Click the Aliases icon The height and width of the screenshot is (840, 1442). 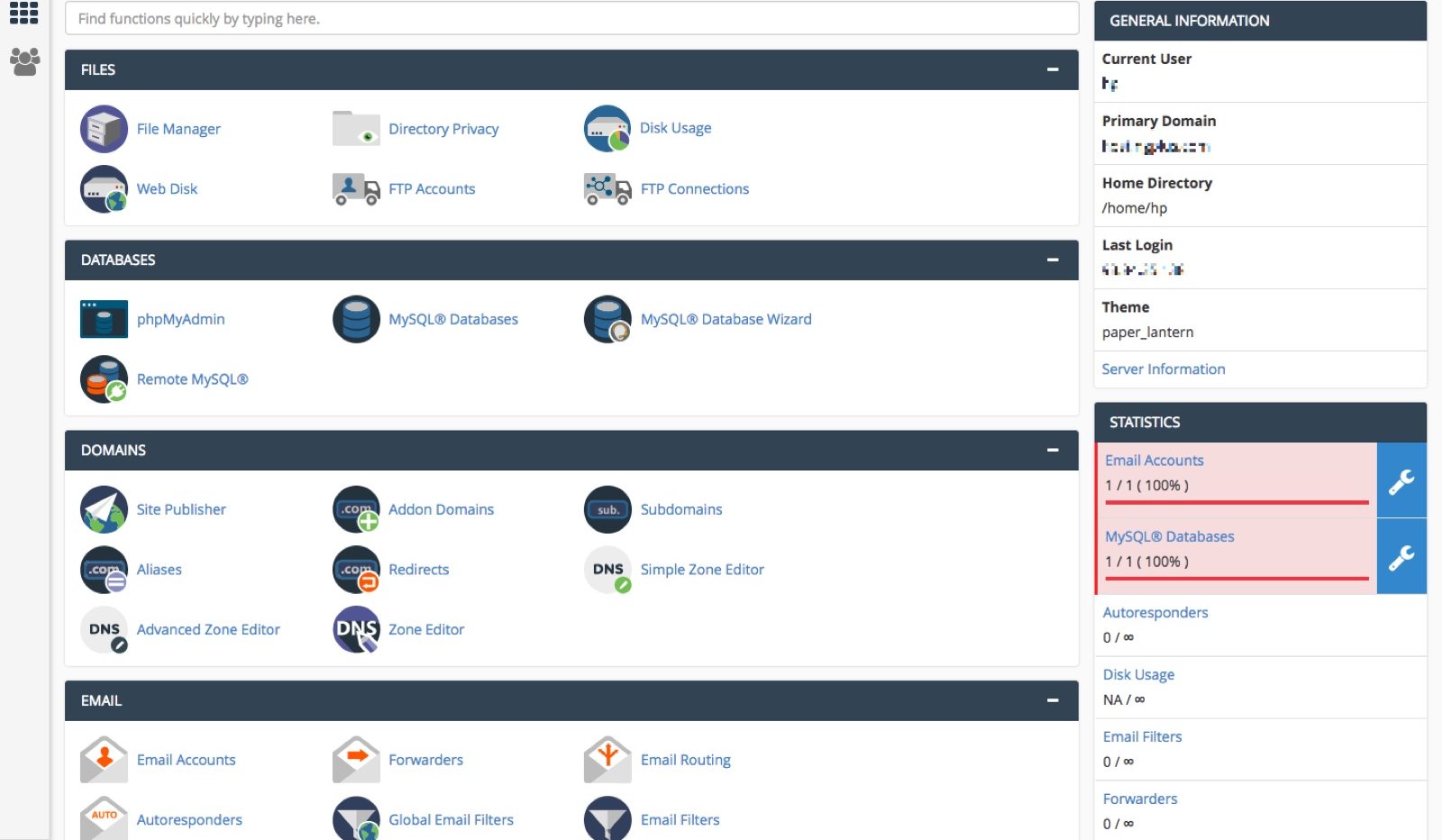click(x=104, y=570)
